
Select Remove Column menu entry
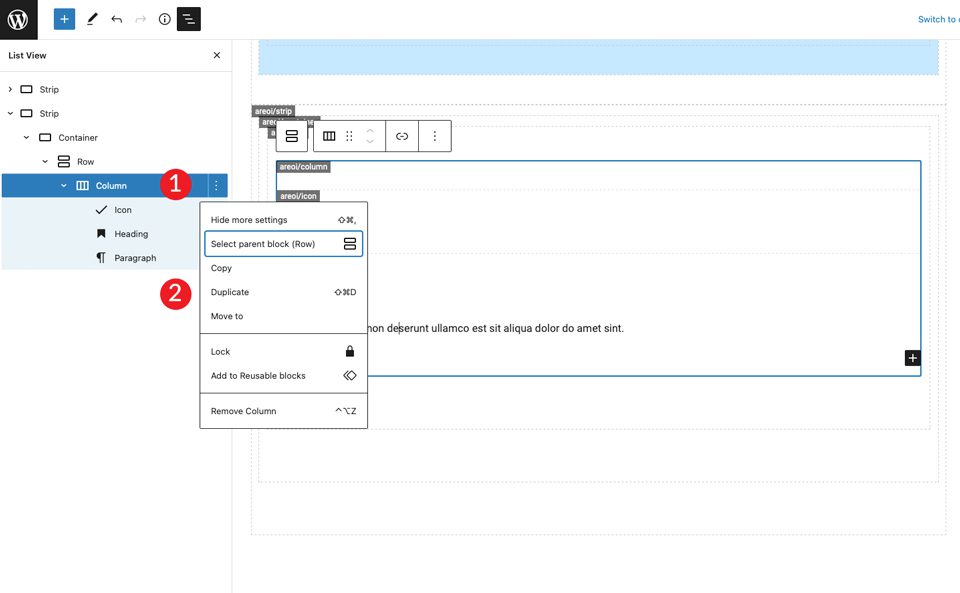click(x=244, y=411)
